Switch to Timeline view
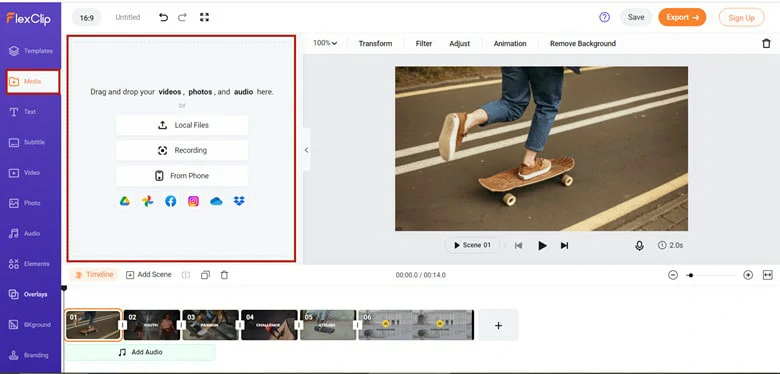This screenshot has height=374, width=780. pos(94,275)
